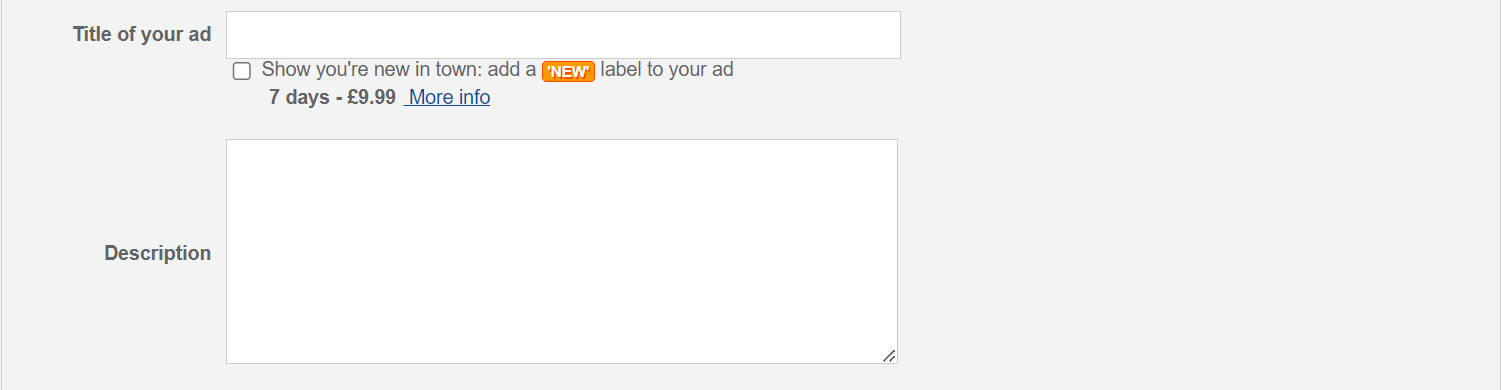Click the "Title of your ad" label

point(142,34)
